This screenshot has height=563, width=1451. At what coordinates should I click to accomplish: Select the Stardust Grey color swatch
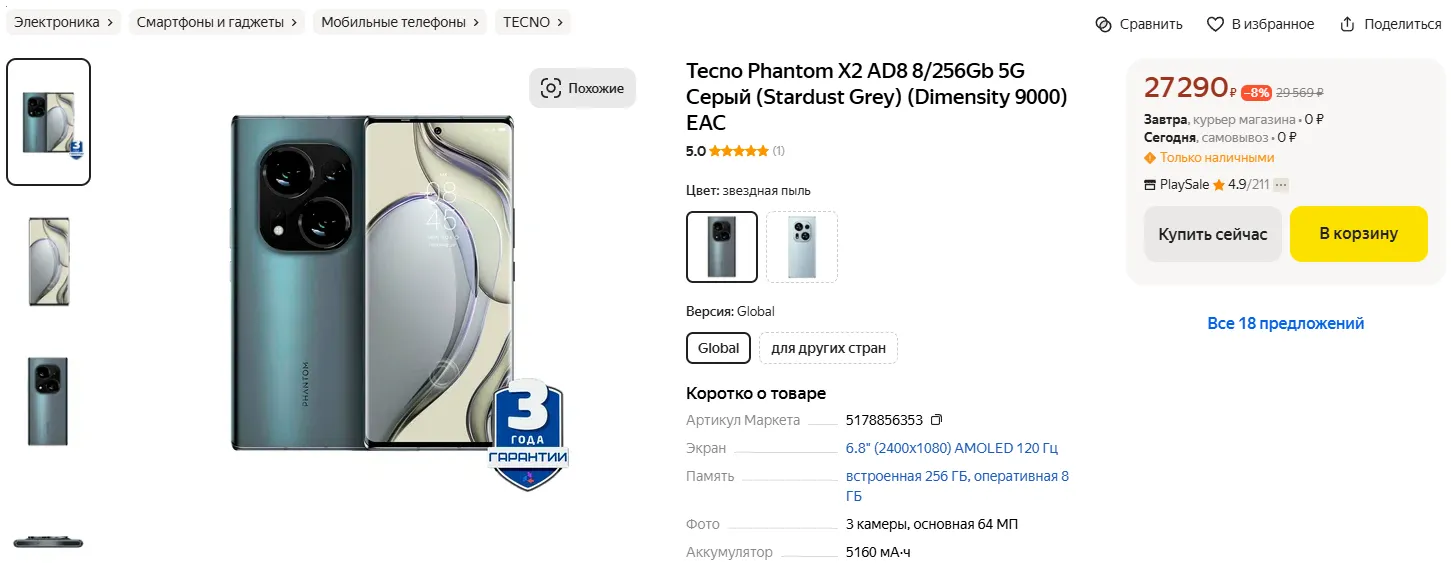point(722,247)
